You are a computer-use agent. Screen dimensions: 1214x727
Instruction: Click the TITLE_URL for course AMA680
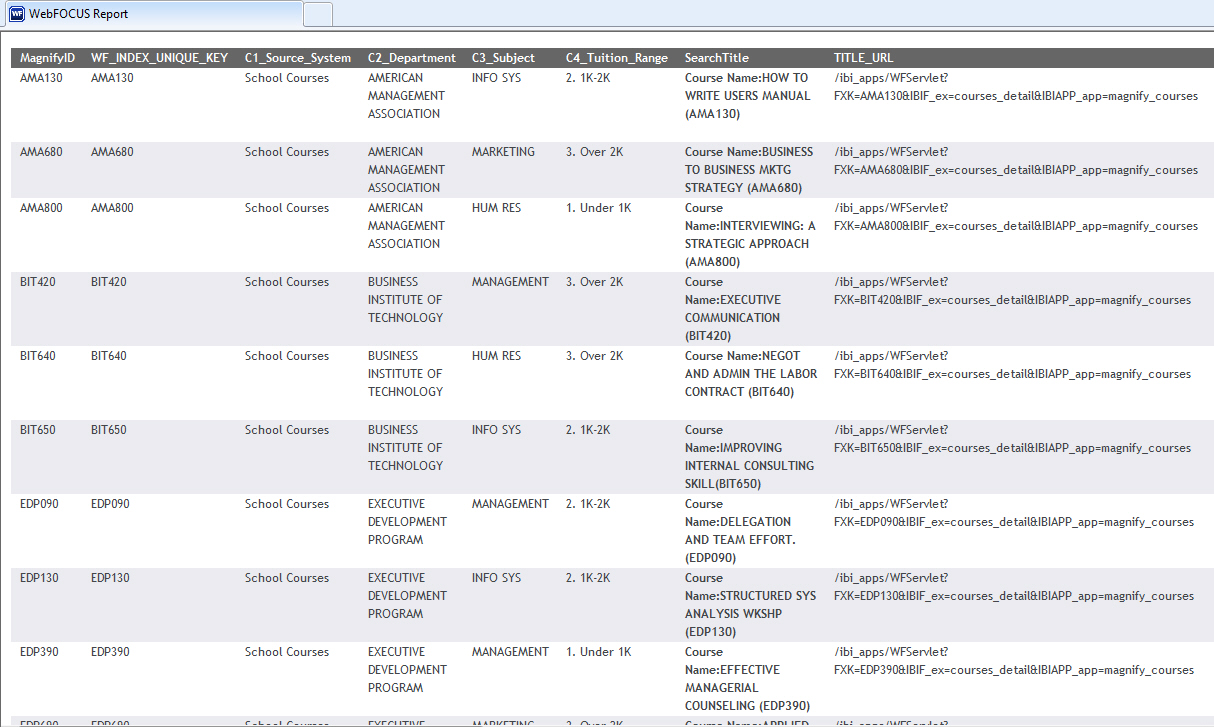[1015, 161]
